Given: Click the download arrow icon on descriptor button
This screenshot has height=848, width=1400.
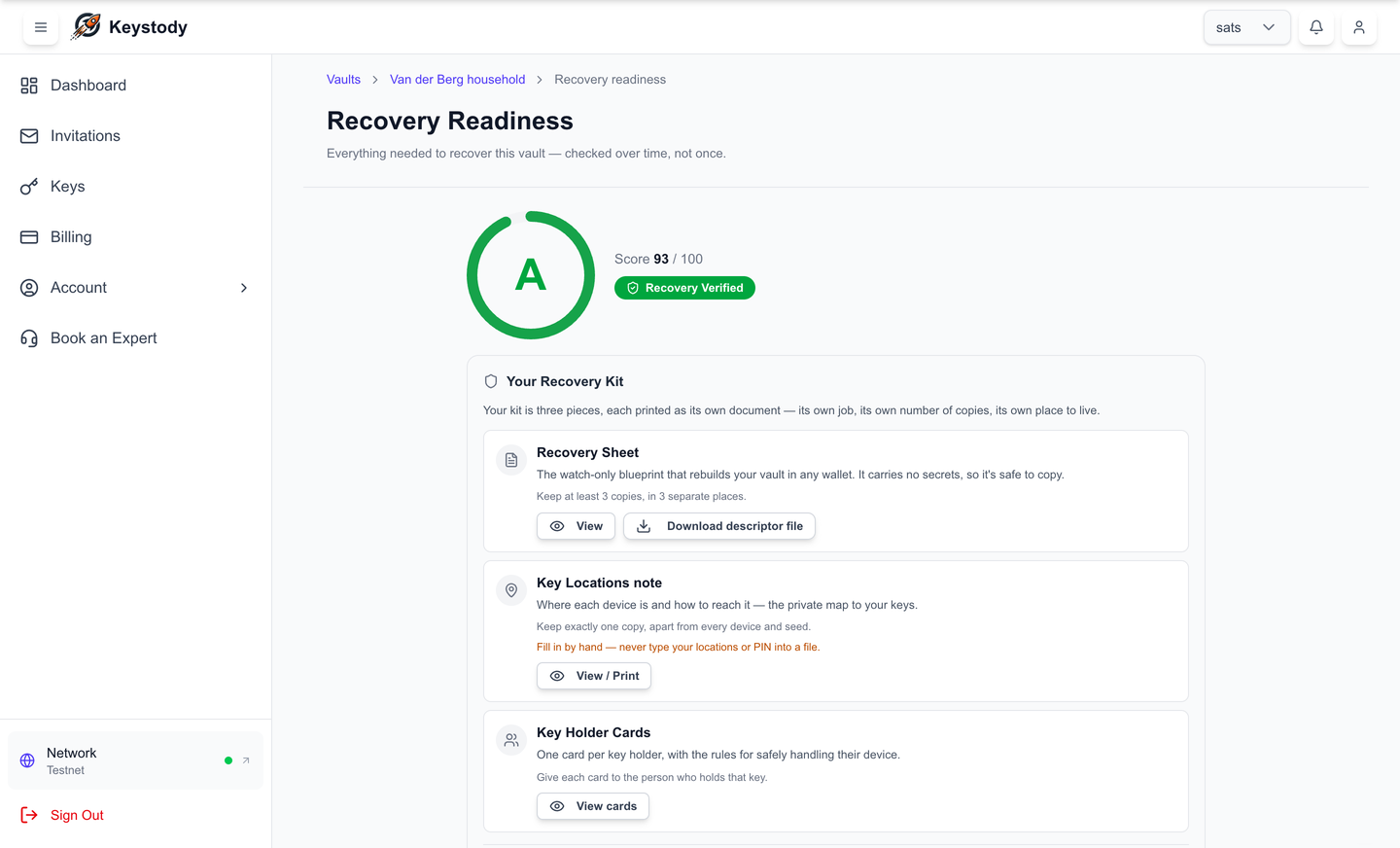Looking at the screenshot, I should point(644,526).
